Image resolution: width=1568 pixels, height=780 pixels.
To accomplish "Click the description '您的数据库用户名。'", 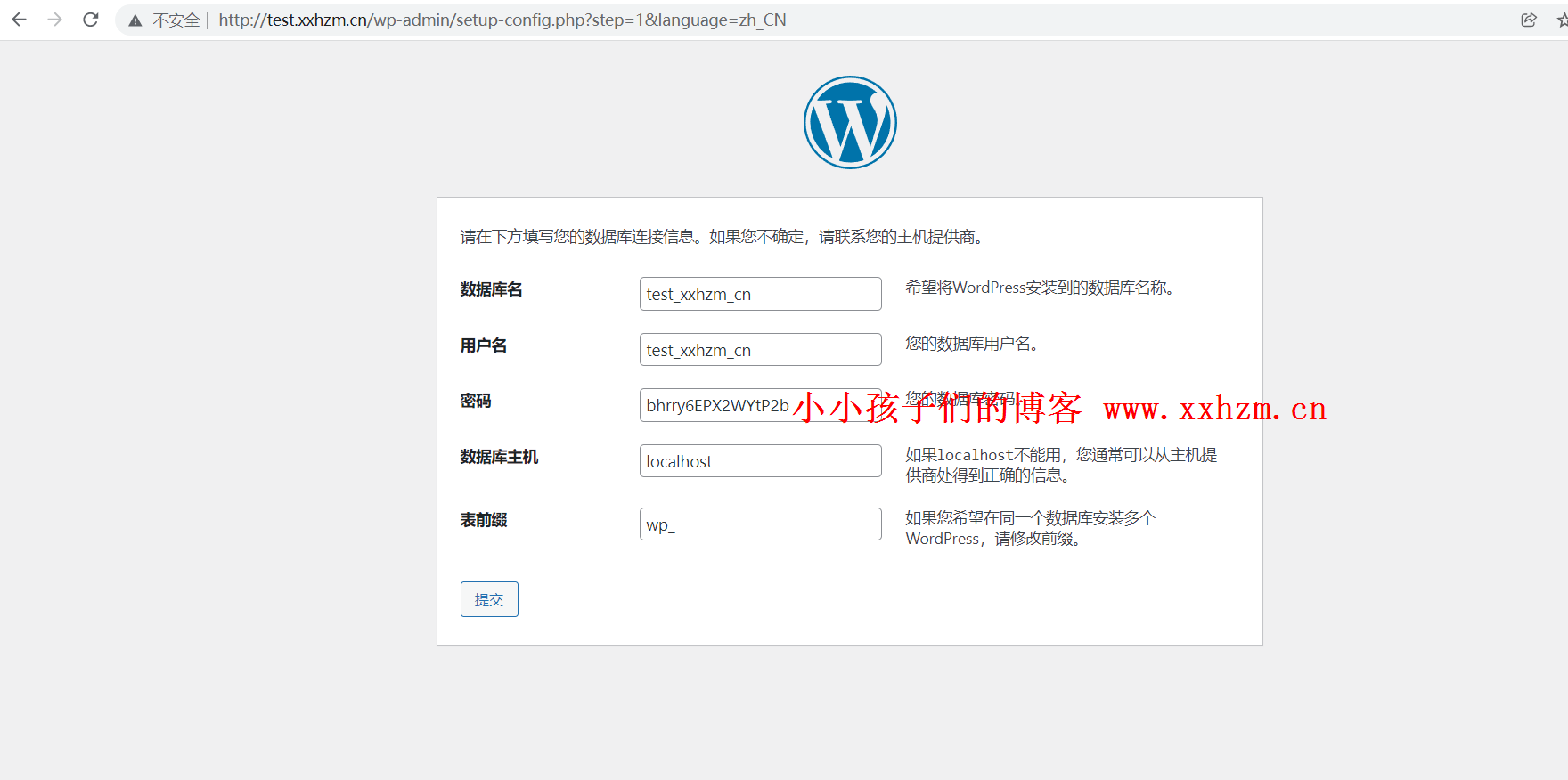I will pyautogui.click(x=975, y=344).
